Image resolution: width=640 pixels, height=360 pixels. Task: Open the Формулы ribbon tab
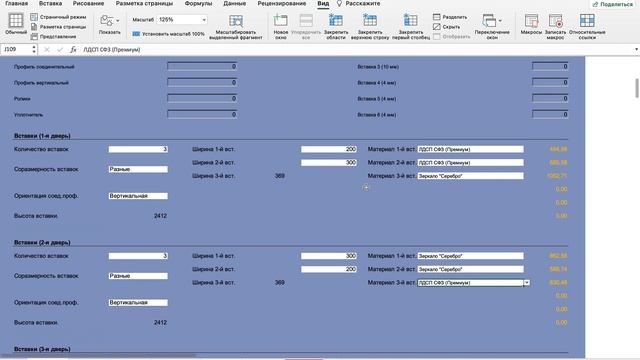pyautogui.click(x=198, y=3)
